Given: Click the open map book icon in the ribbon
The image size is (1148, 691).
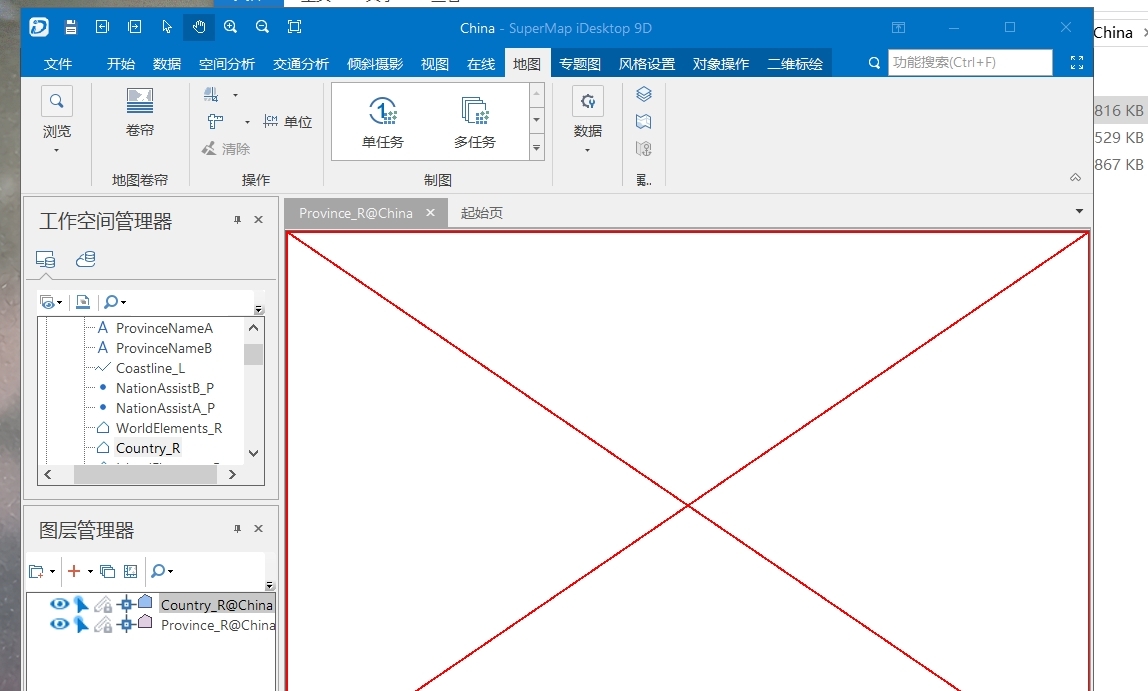Looking at the screenshot, I should 644,122.
